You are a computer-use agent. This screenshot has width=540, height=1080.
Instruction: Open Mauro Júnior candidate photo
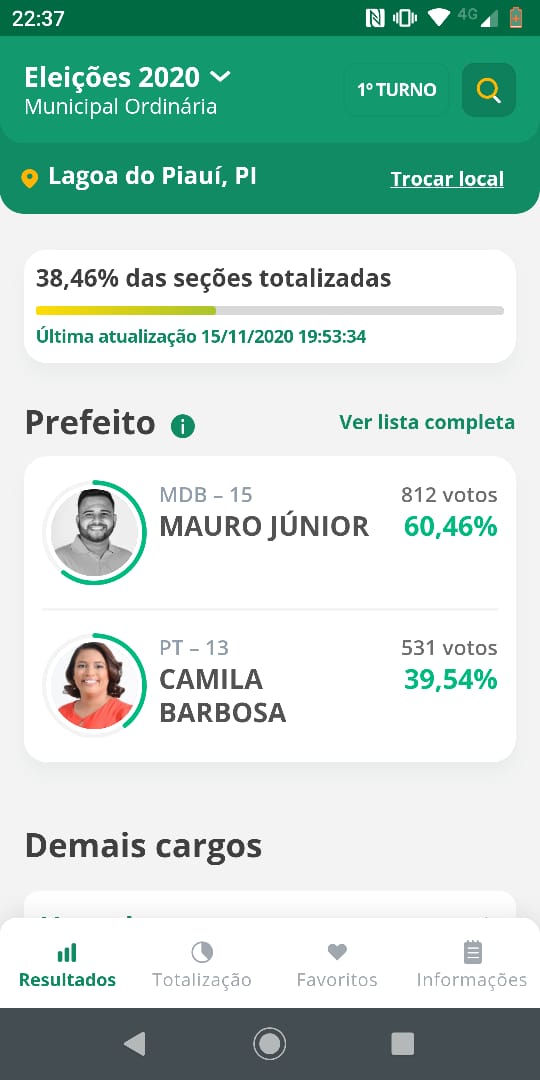click(x=94, y=532)
